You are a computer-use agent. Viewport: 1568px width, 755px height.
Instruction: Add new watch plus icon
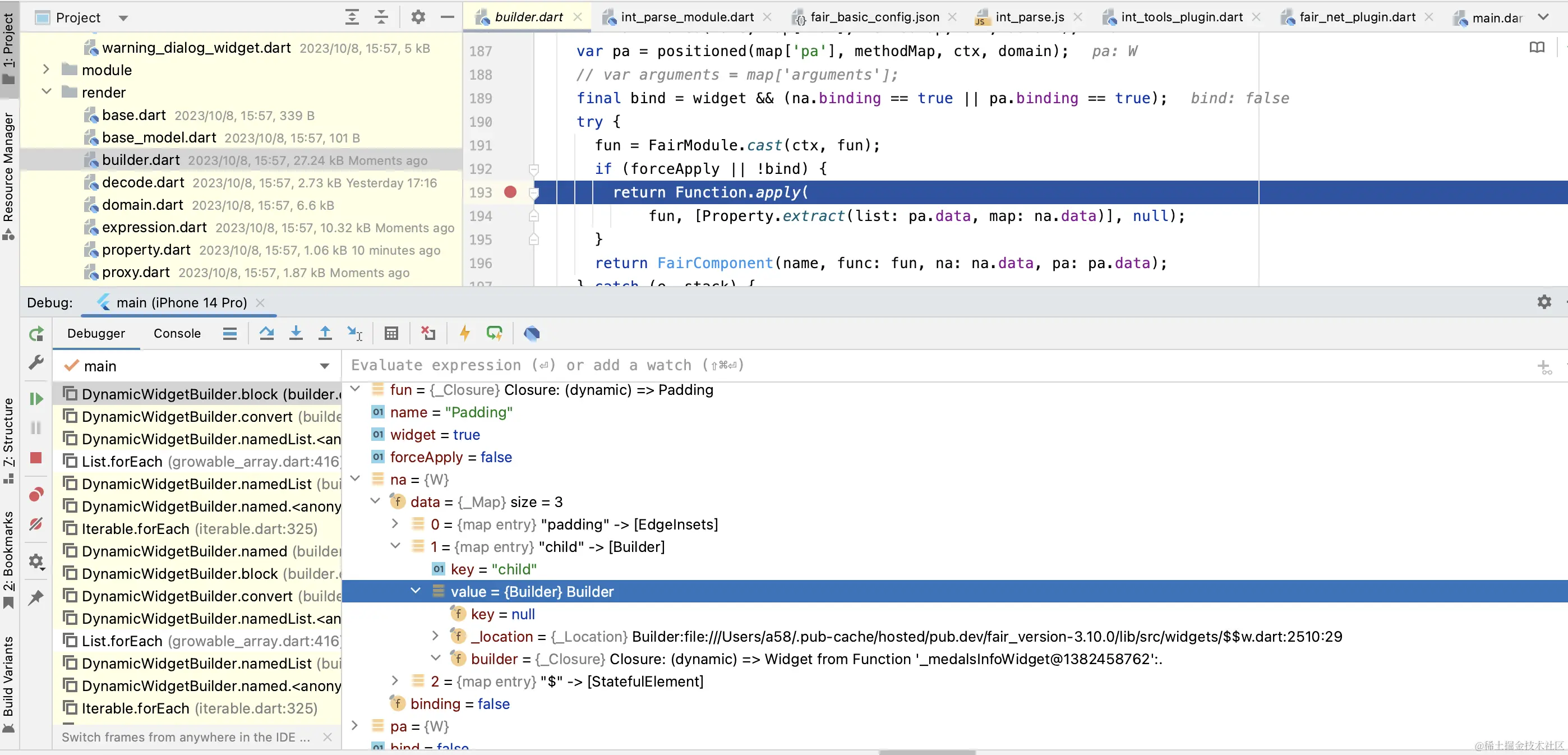click(x=1544, y=367)
